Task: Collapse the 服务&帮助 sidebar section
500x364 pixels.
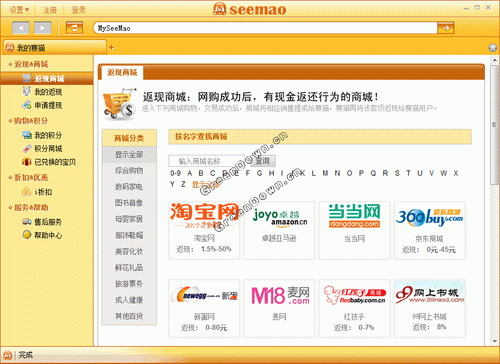Action: point(28,208)
